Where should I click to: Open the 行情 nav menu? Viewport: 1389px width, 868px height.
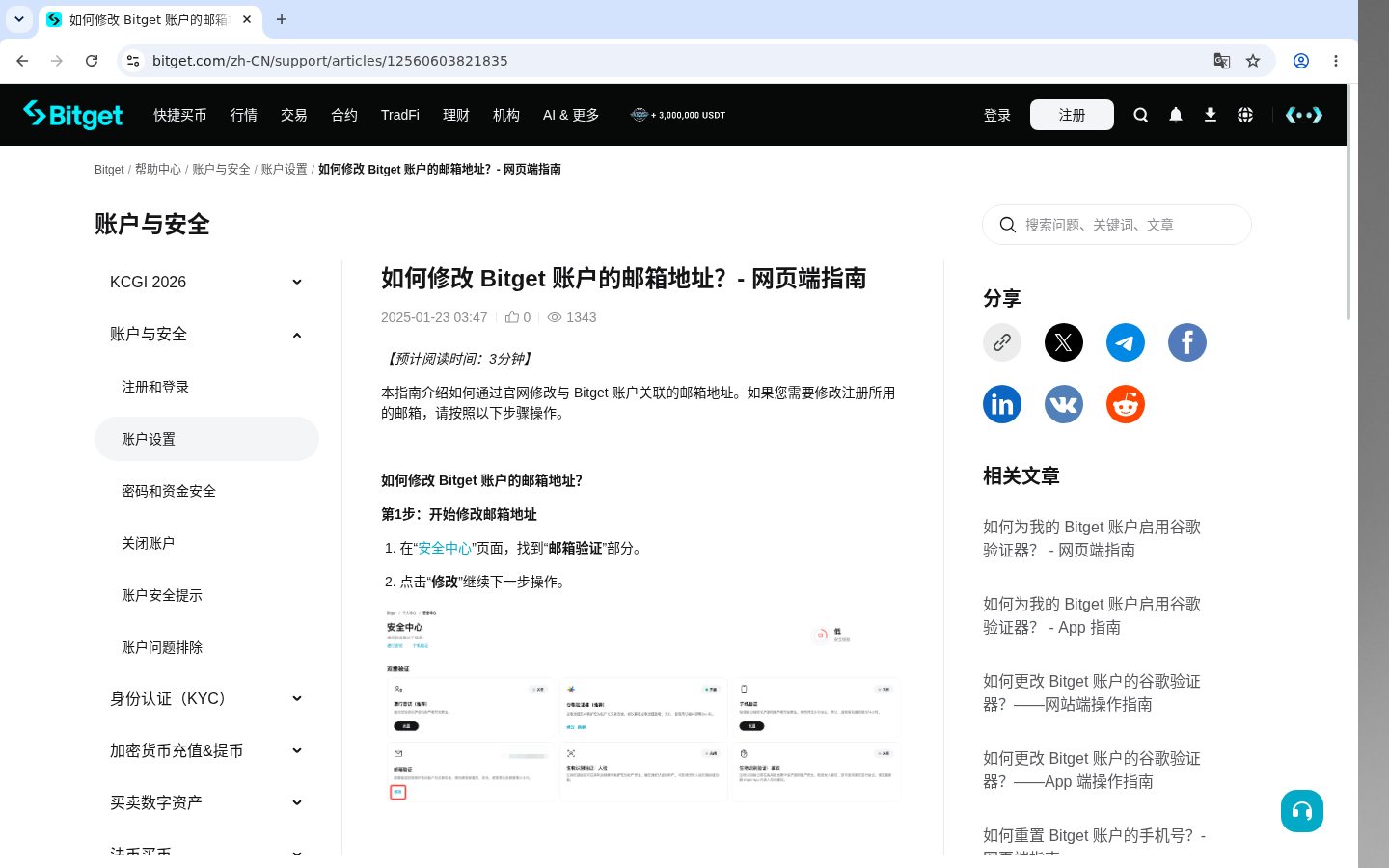244,115
